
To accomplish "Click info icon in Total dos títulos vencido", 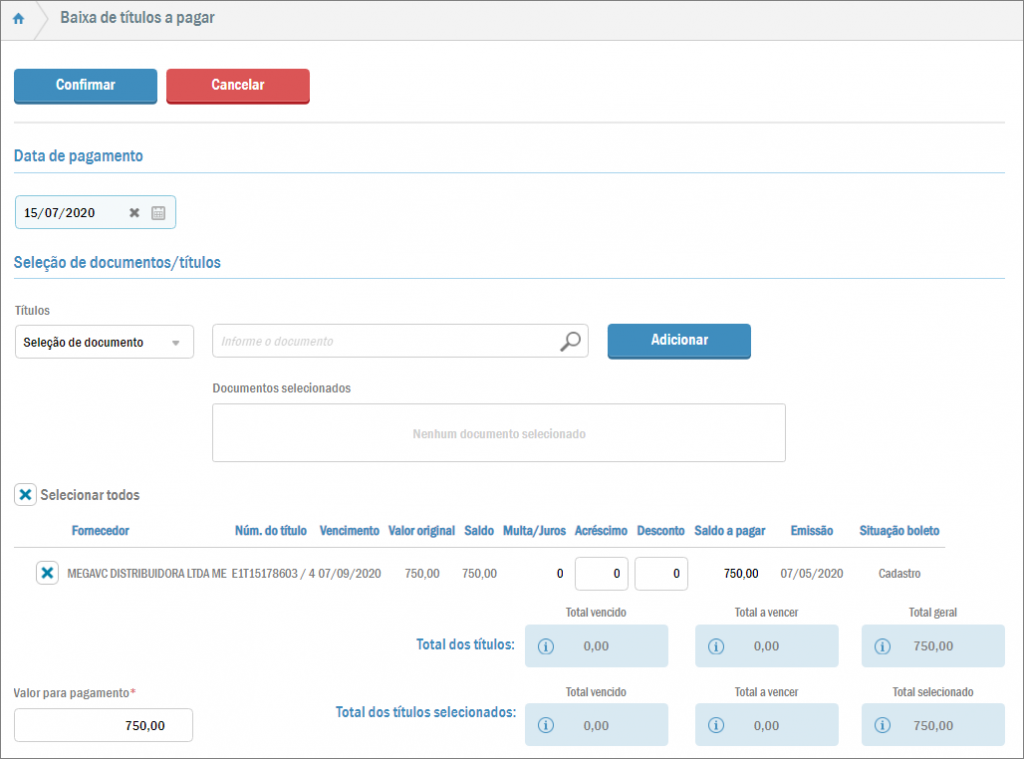I will coord(546,646).
